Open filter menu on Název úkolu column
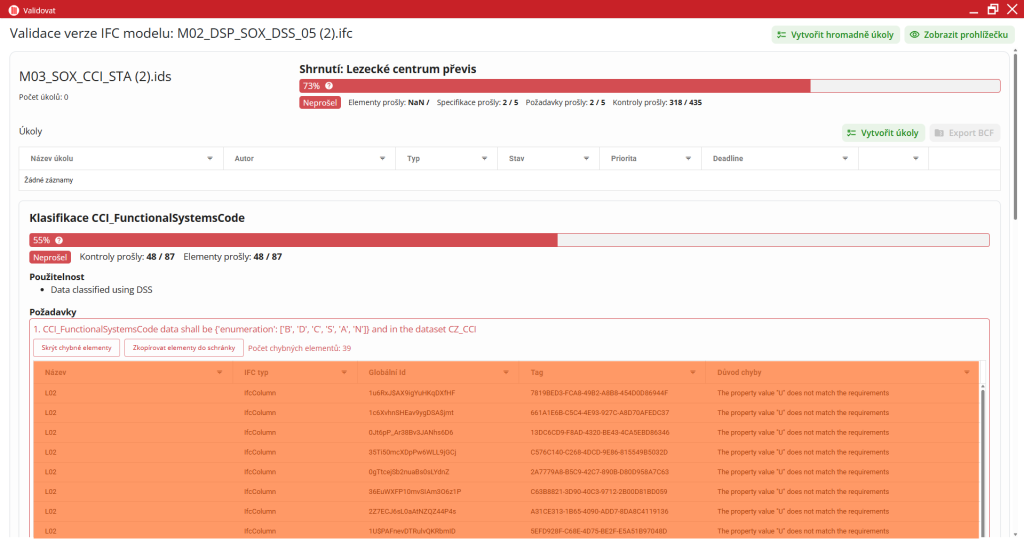The height and width of the screenshot is (550, 1024). pos(210,158)
